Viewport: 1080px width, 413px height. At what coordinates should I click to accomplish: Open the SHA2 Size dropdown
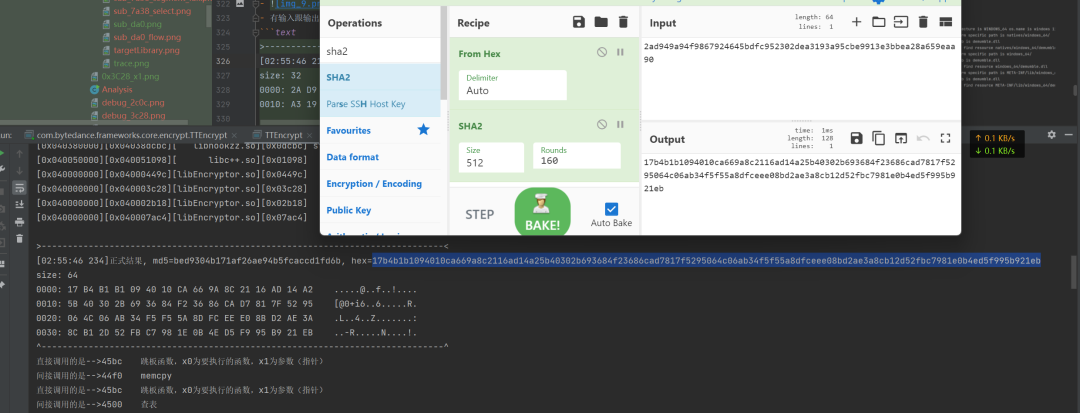coord(491,157)
